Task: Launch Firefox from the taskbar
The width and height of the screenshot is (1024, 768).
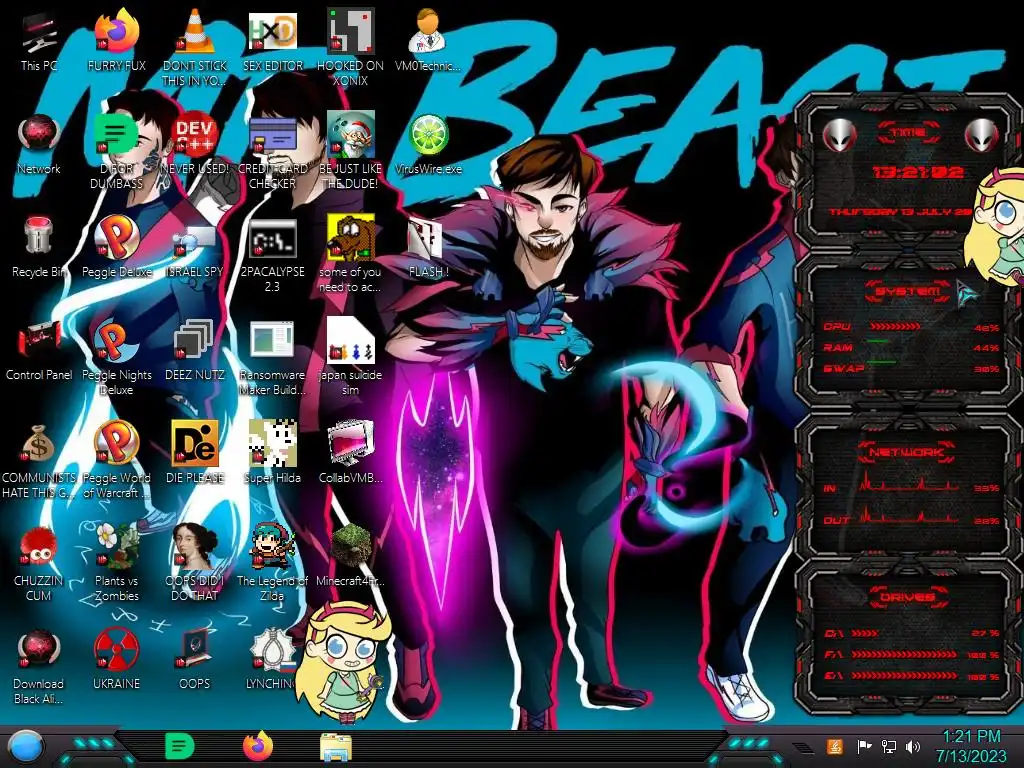Action: [258, 746]
